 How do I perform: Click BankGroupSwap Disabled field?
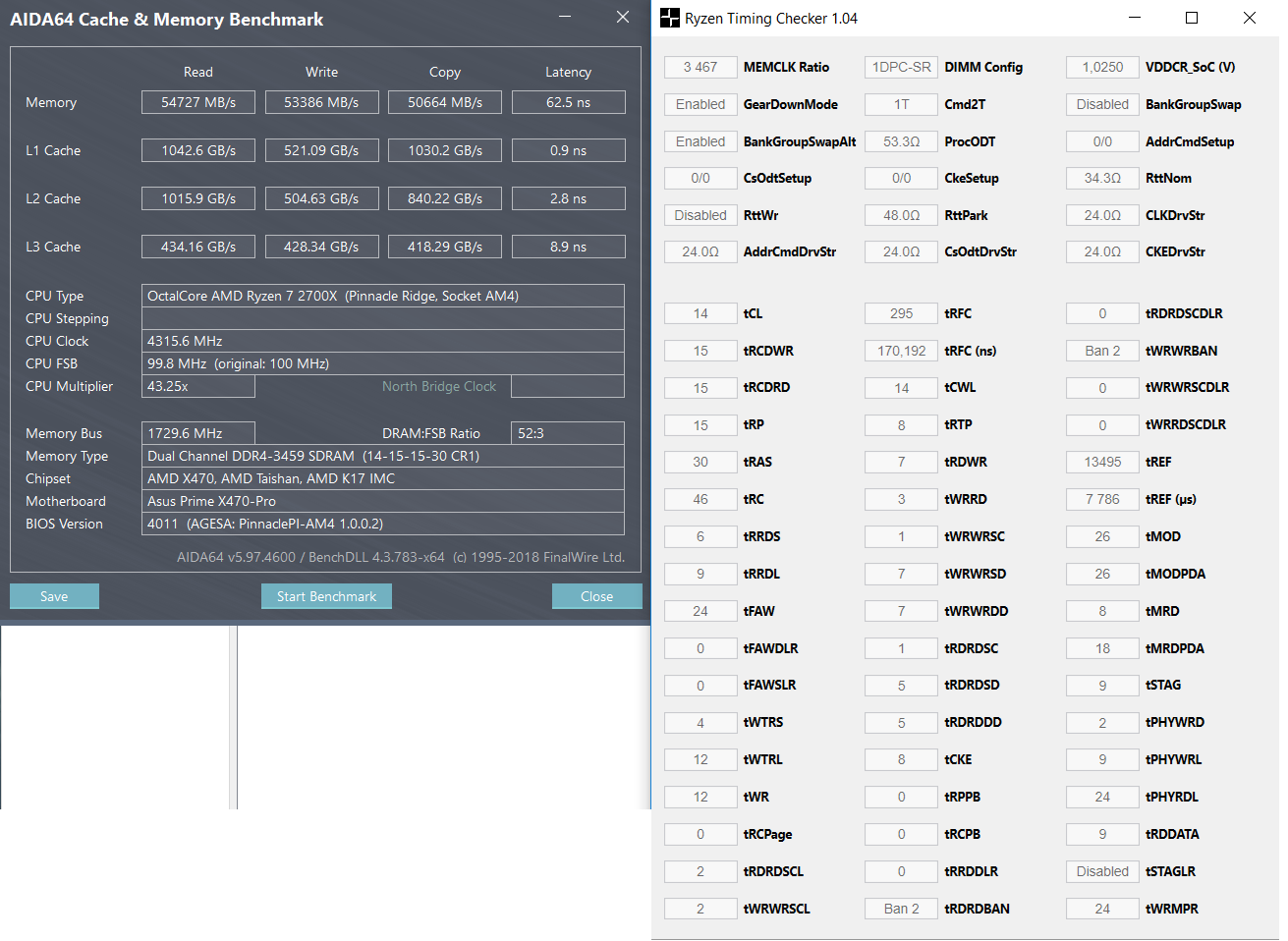click(x=1102, y=104)
